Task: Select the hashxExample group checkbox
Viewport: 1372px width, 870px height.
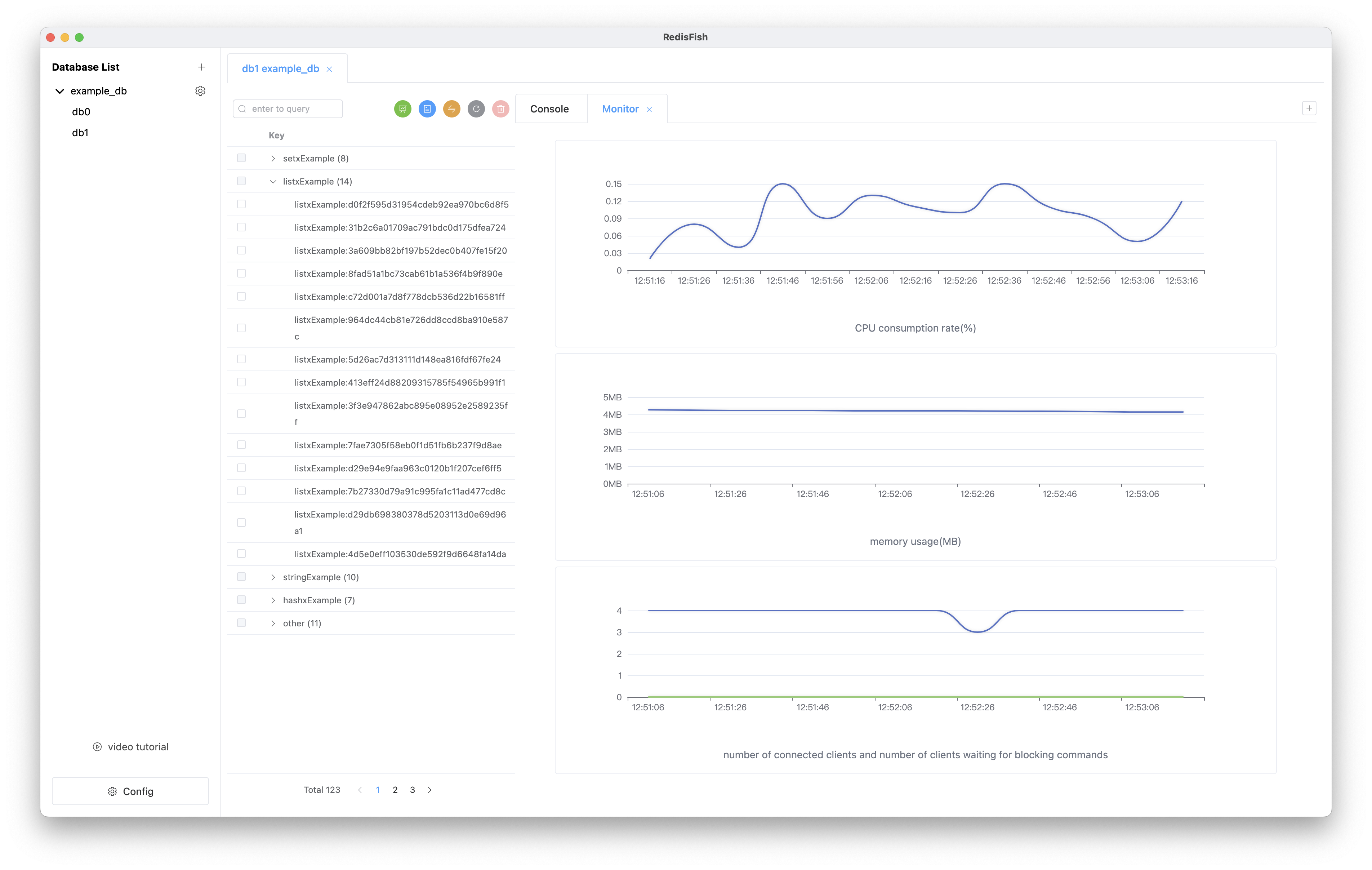Action: [x=242, y=600]
